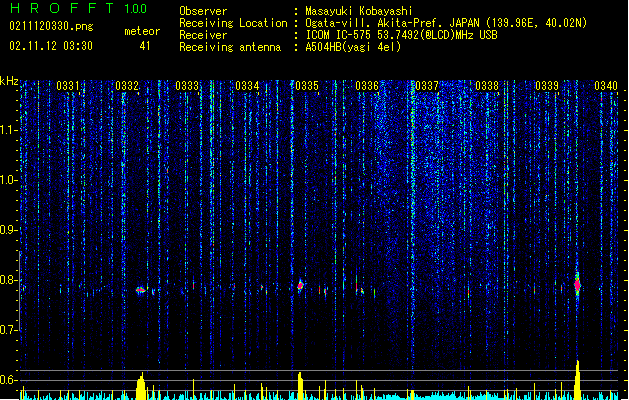Click the 0336 time marker
Screen dimensions: 629x400
(x=367, y=86)
